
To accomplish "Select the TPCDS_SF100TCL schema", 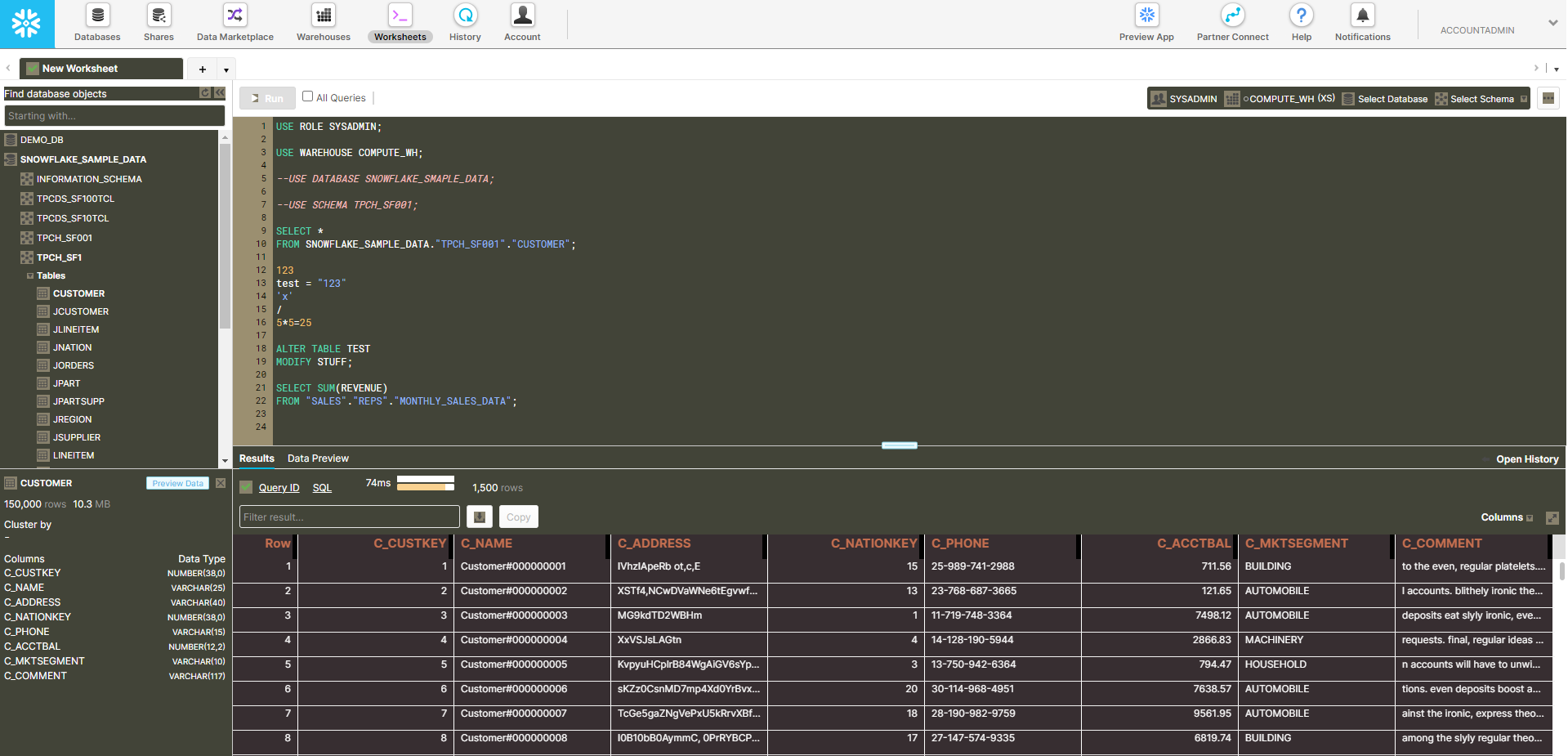I will tap(75, 199).
